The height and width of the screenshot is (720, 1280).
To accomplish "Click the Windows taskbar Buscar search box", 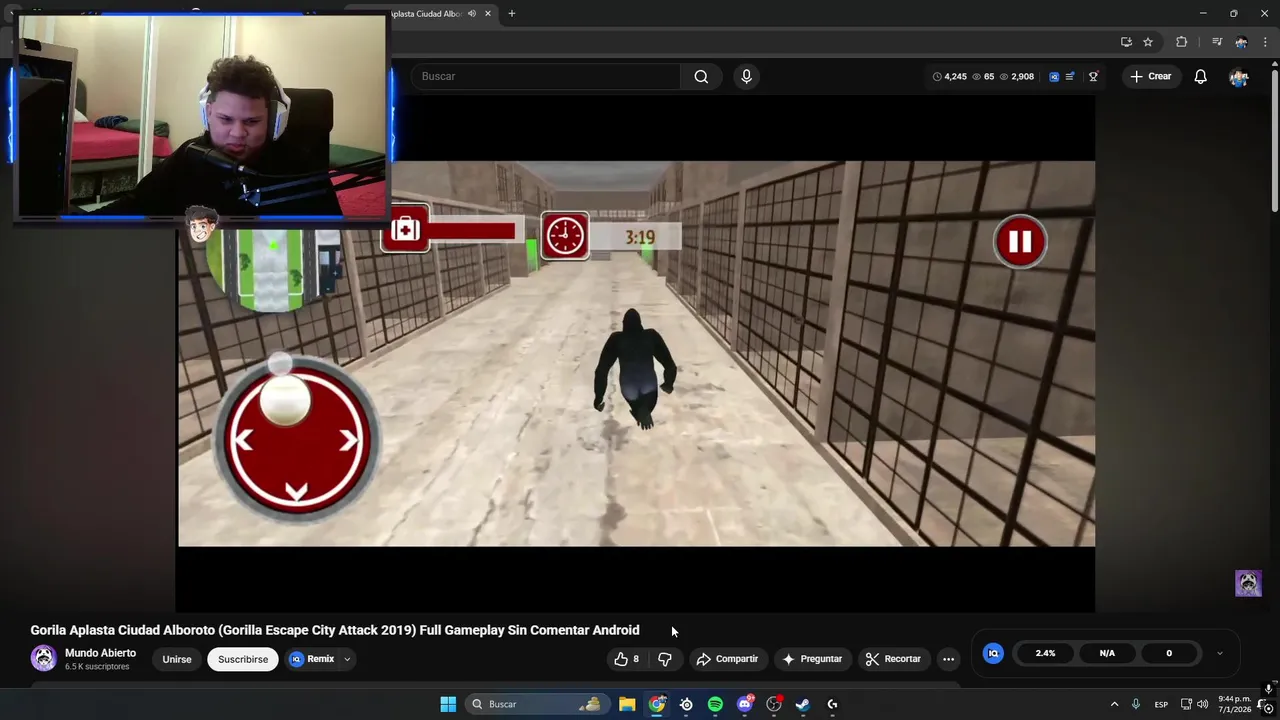I will [x=536, y=704].
